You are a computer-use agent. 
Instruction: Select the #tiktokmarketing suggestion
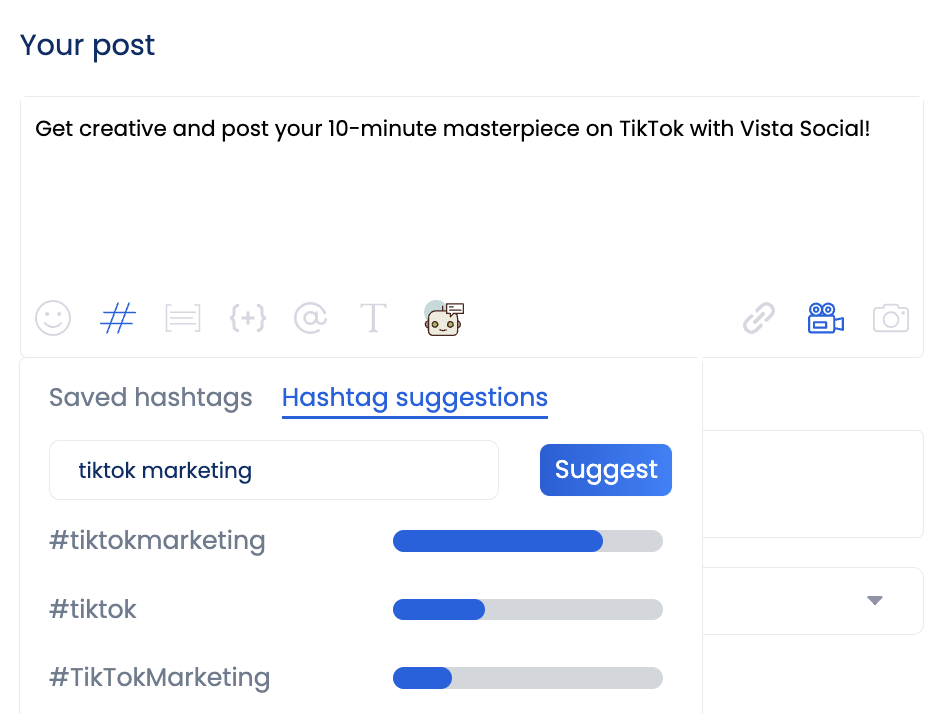(157, 540)
